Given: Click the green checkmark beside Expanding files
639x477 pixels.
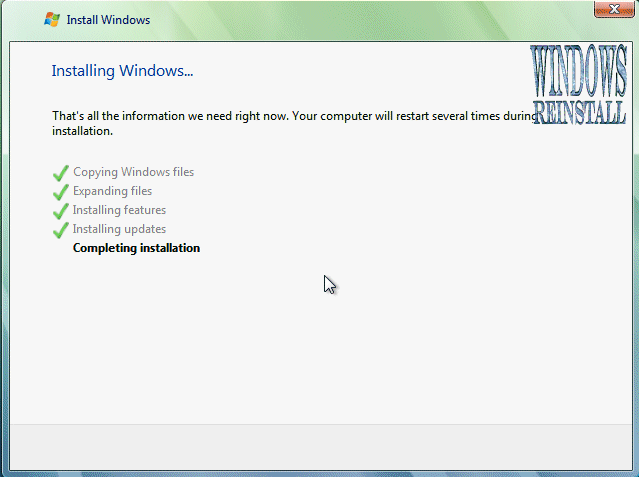Looking at the screenshot, I should [61, 192].
